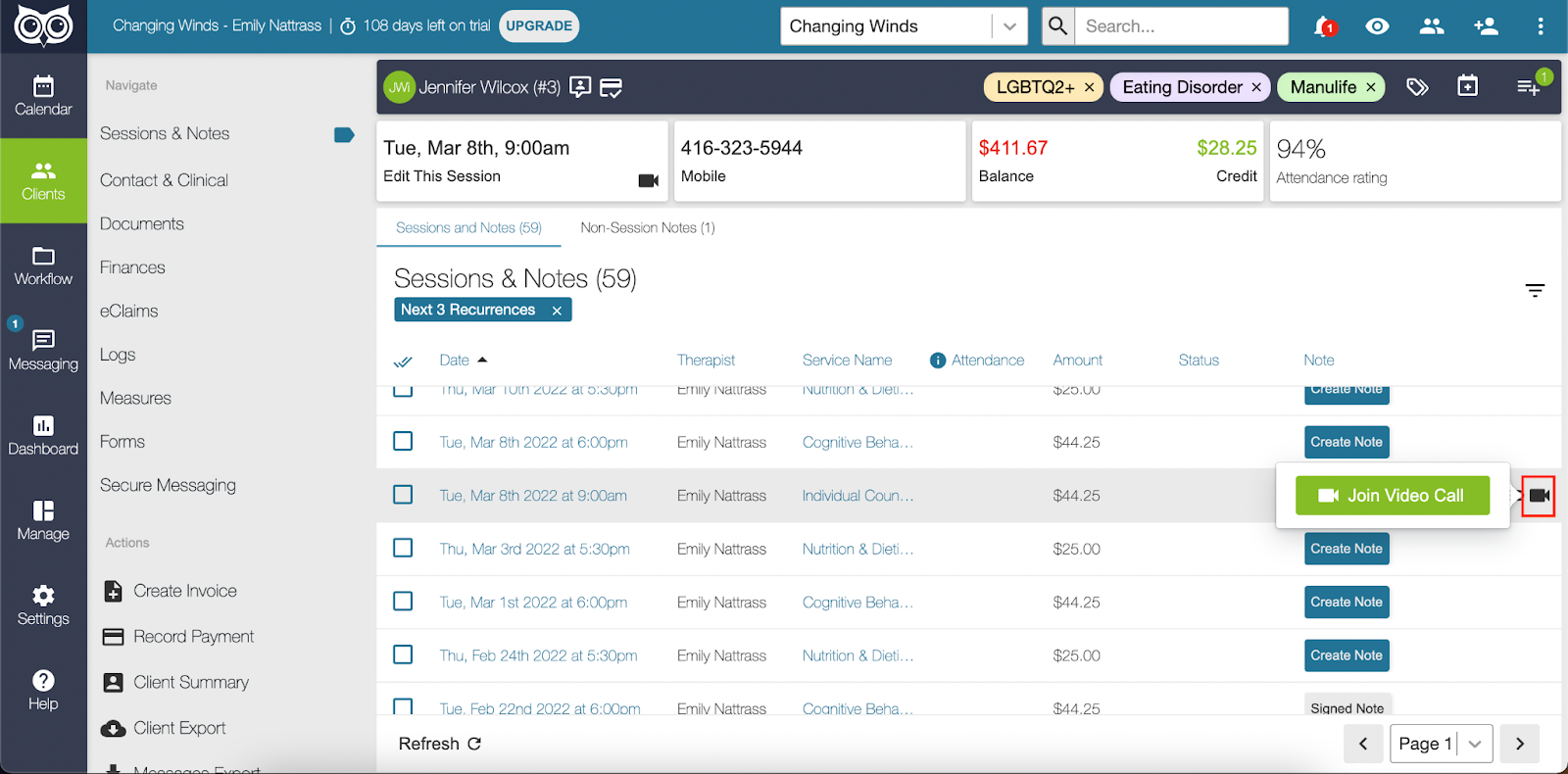Check the Mar 8th 9:00am session
The width and height of the screenshot is (1568, 774).
pyautogui.click(x=403, y=495)
